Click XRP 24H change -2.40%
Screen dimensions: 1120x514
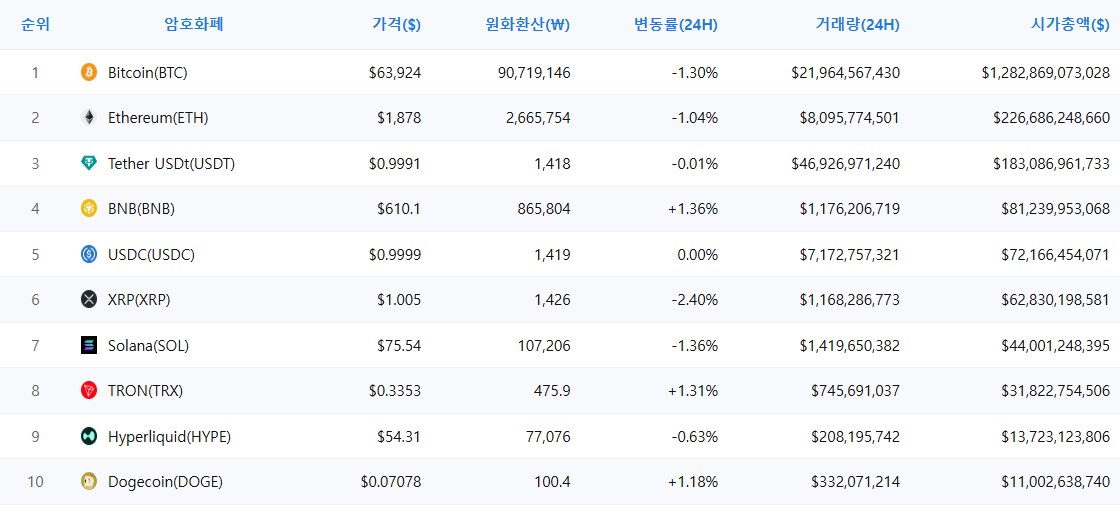(695, 300)
